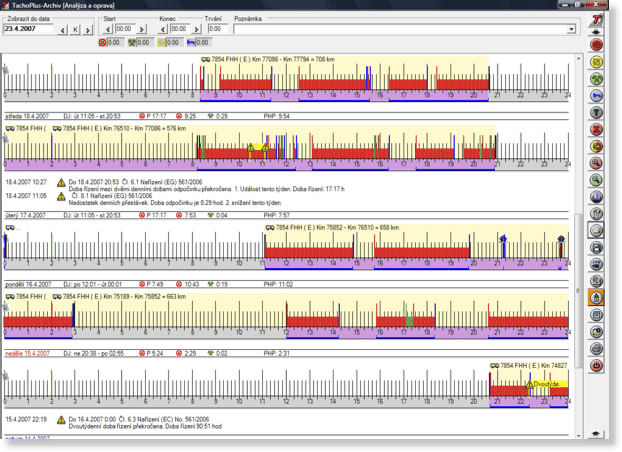The height and width of the screenshot is (452, 622).
Task: Select the blue rest bed icon in sidebar
Action: (596, 96)
